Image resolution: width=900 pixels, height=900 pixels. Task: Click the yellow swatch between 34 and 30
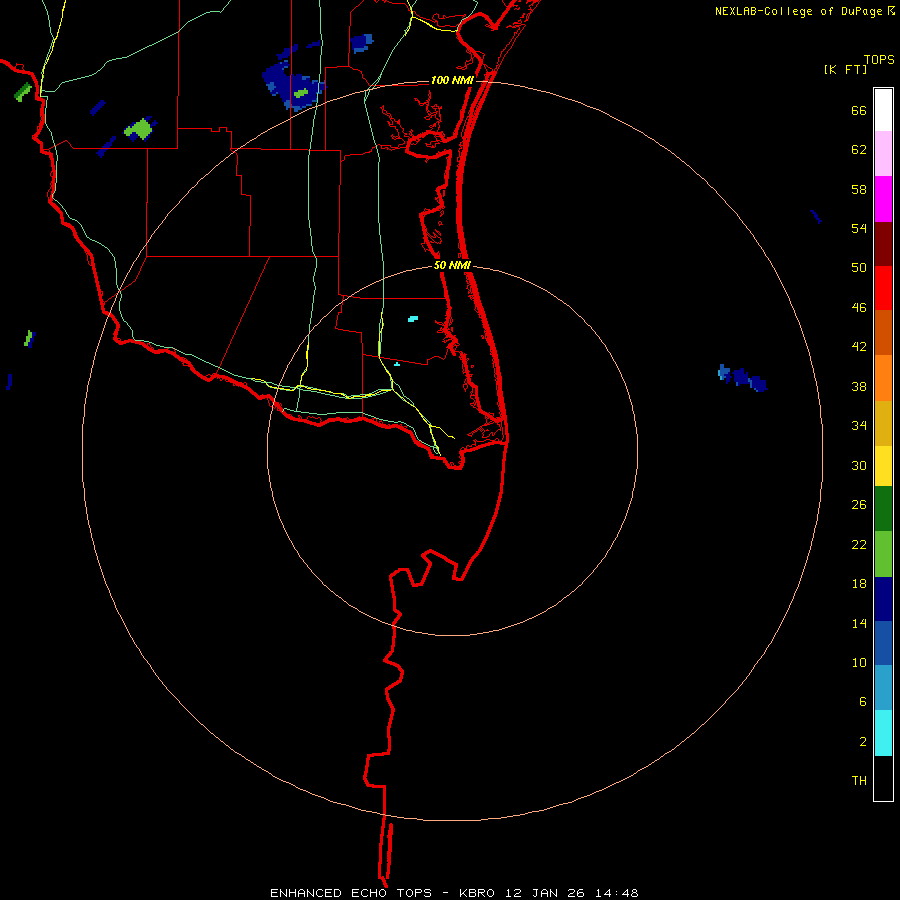tap(883, 466)
